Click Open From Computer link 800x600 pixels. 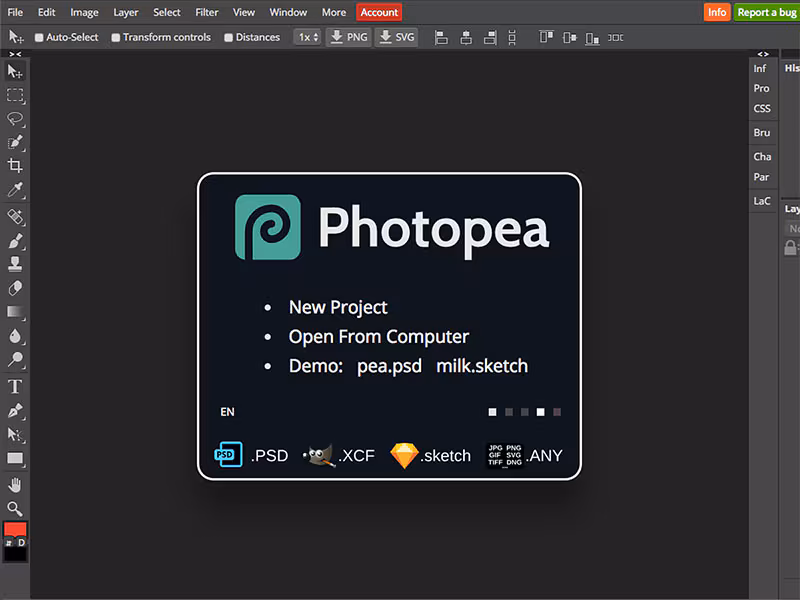pos(379,337)
